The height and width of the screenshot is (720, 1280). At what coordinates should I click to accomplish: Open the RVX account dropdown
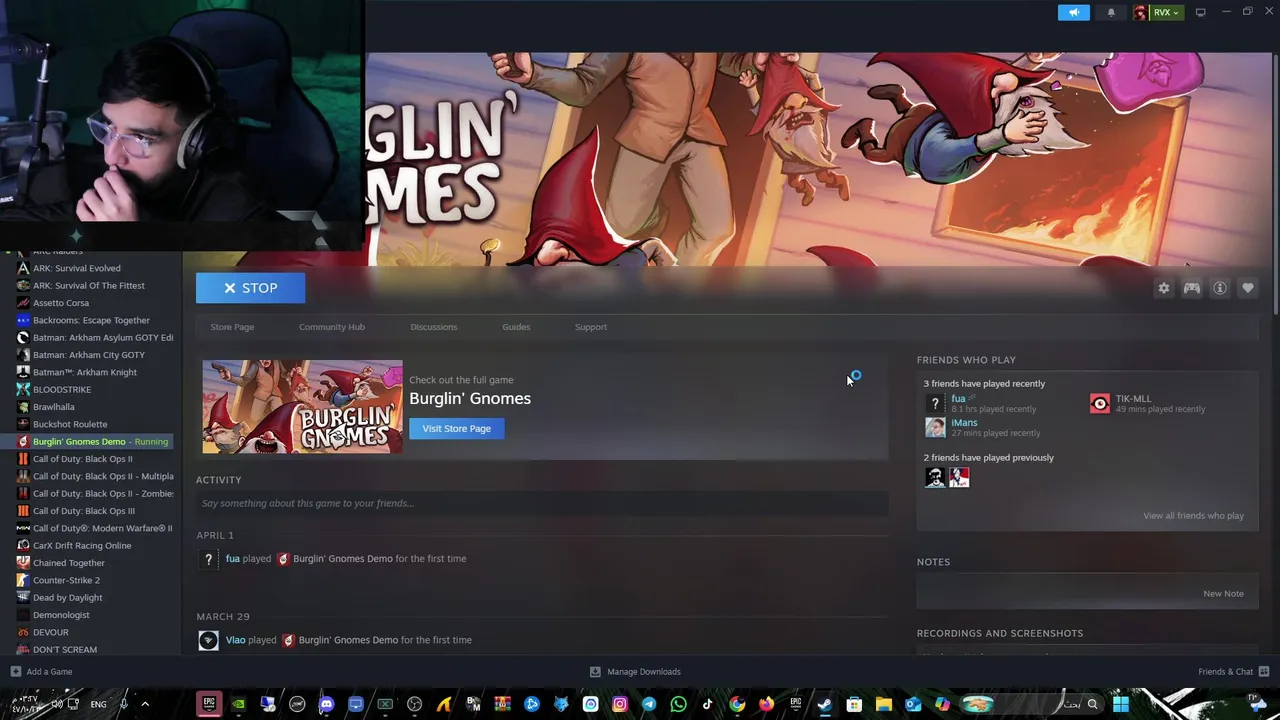pos(1158,12)
